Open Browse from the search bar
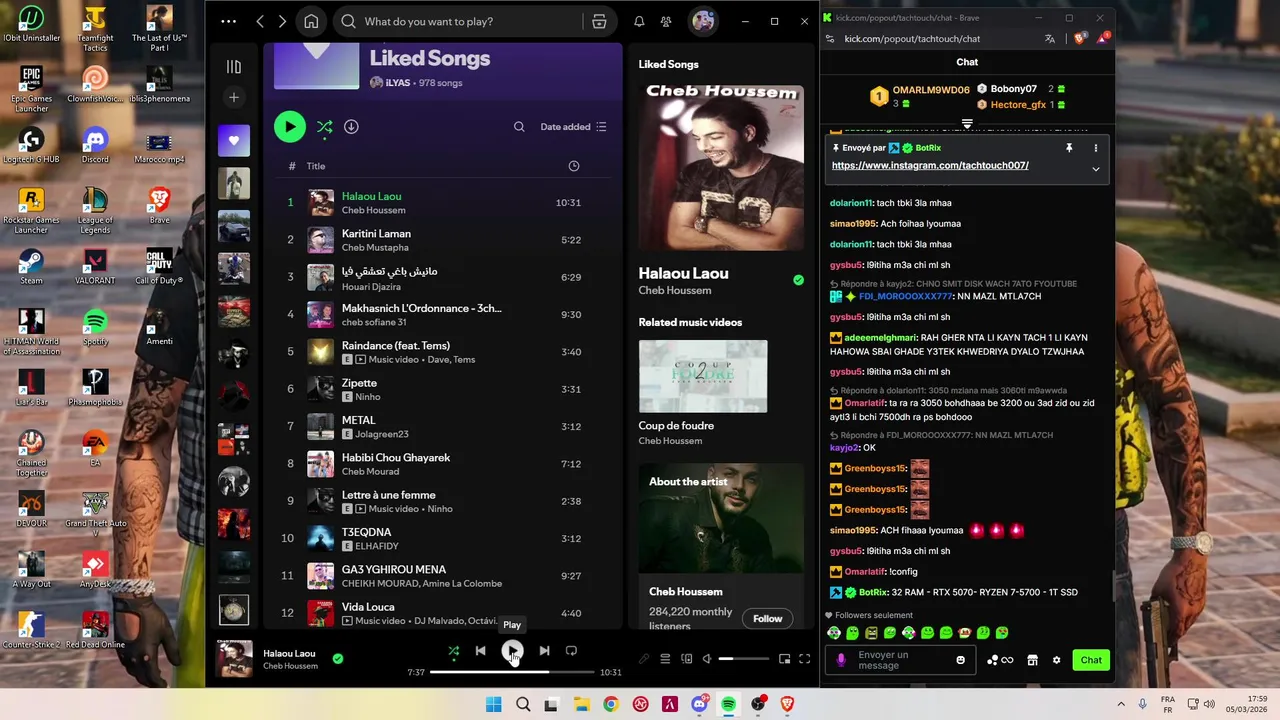This screenshot has width=1280, height=720. [x=599, y=21]
